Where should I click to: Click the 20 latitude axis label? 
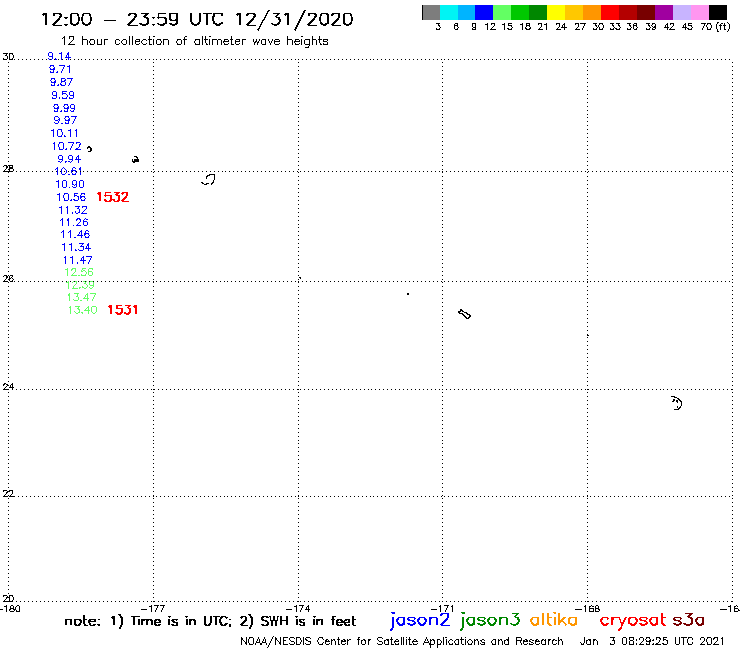(8, 599)
